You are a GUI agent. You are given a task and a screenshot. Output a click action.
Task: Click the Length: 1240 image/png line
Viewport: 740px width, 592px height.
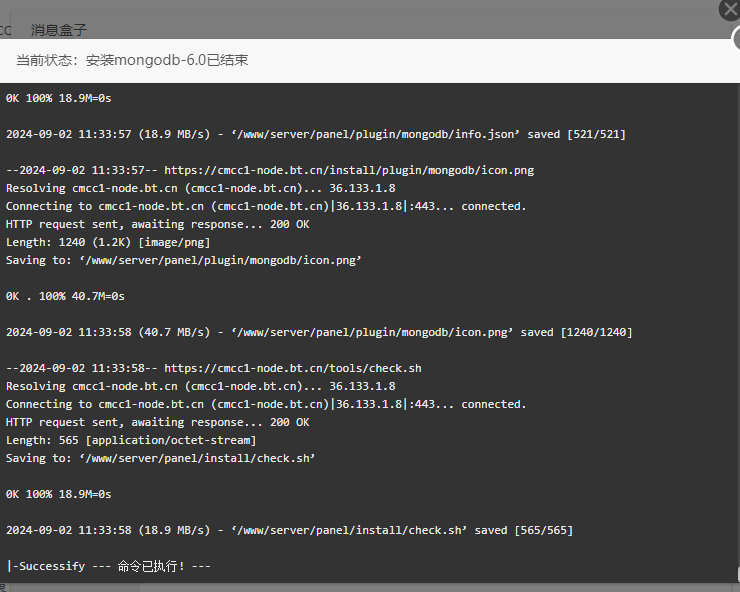point(108,242)
